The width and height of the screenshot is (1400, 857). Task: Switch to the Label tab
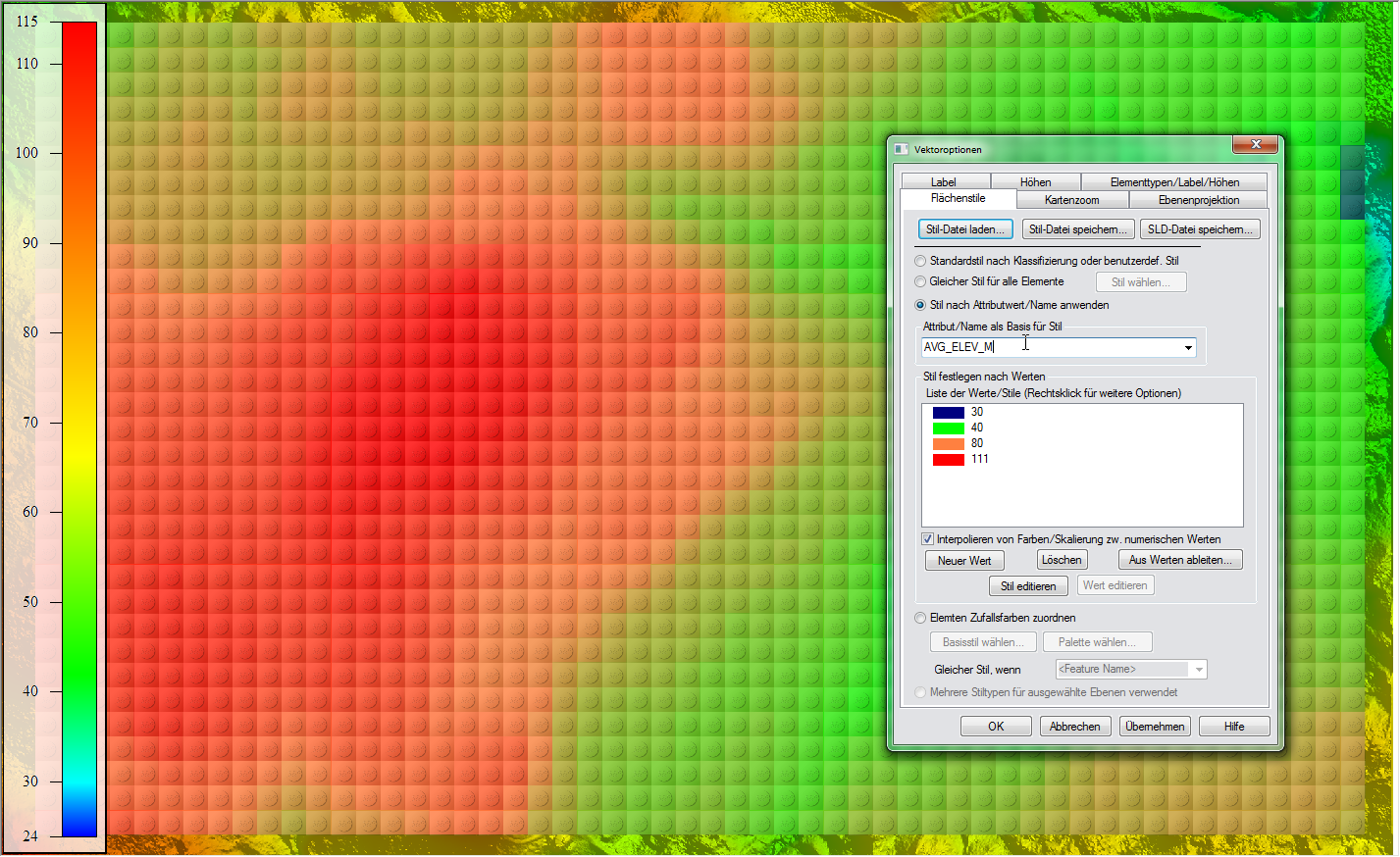(x=944, y=182)
